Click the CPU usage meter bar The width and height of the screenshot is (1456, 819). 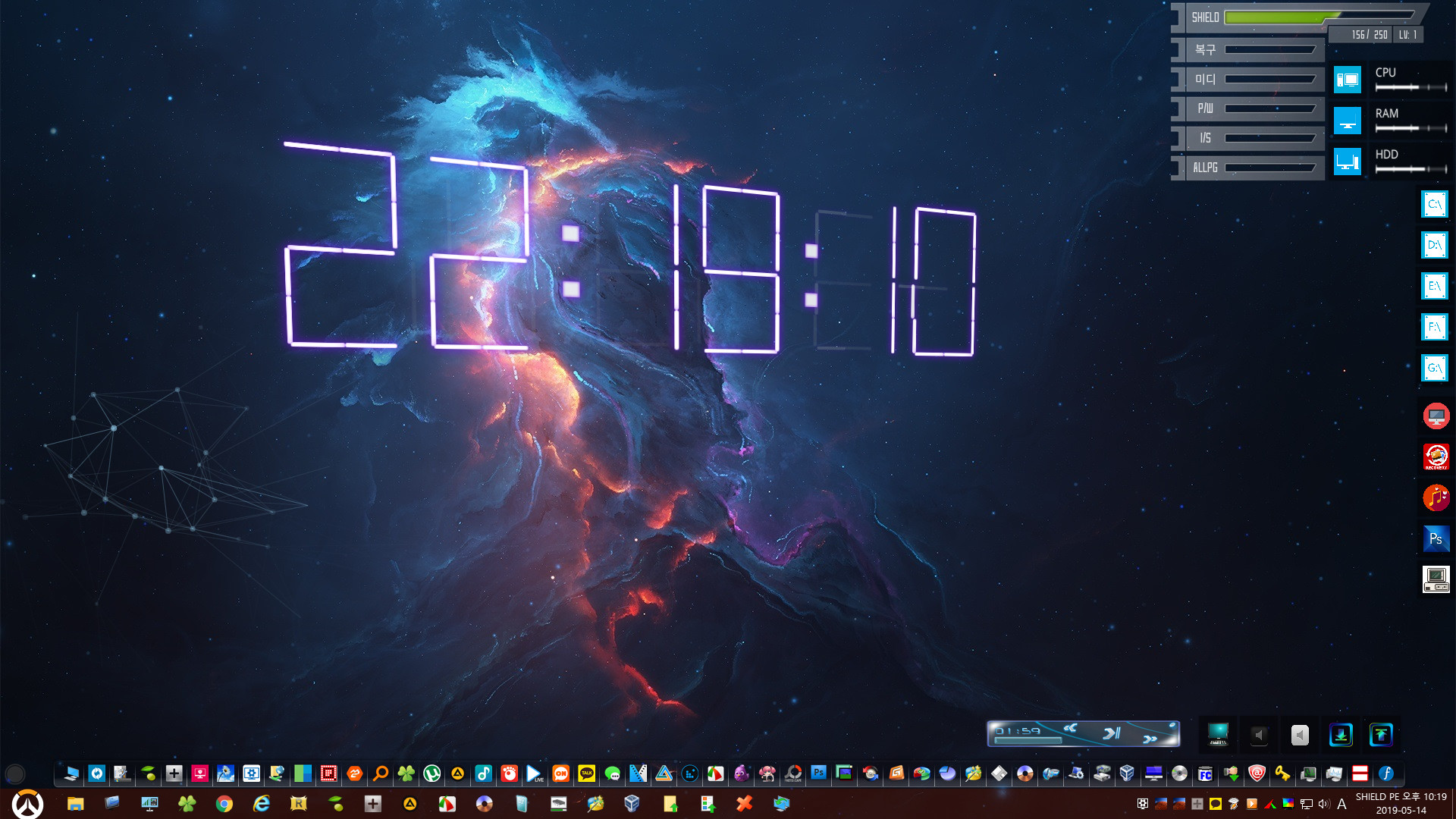pos(1411,88)
